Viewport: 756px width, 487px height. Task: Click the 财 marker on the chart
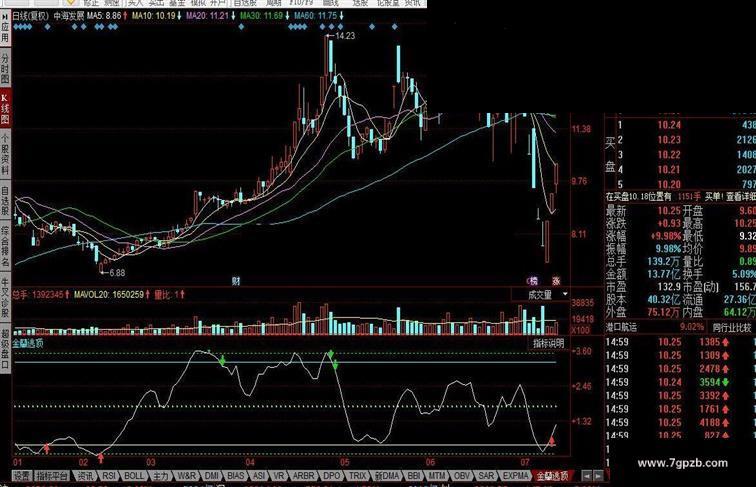[236, 281]
